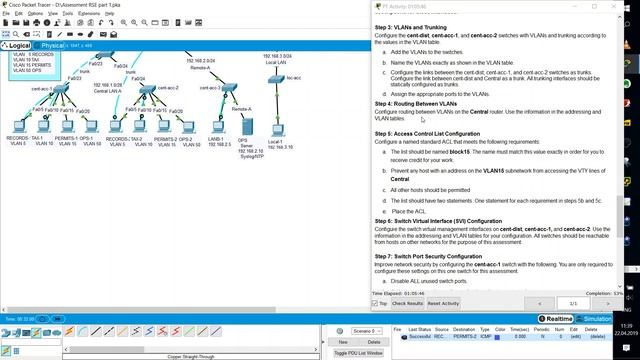The width and height of the screenshot is (640, 360).
Task: Click the Zoom In magnifier icon
Action: click(124, 23)
